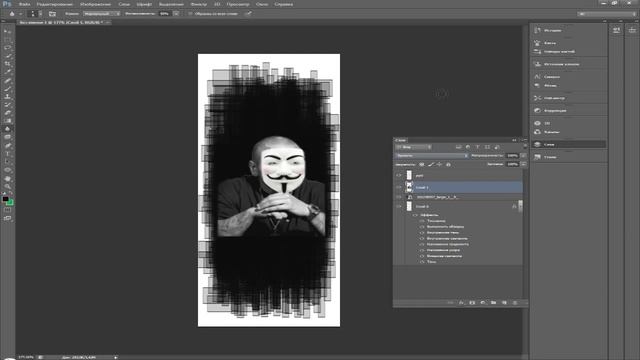Select the Hand tool
The image size is (640, 360).
[7, 178]
